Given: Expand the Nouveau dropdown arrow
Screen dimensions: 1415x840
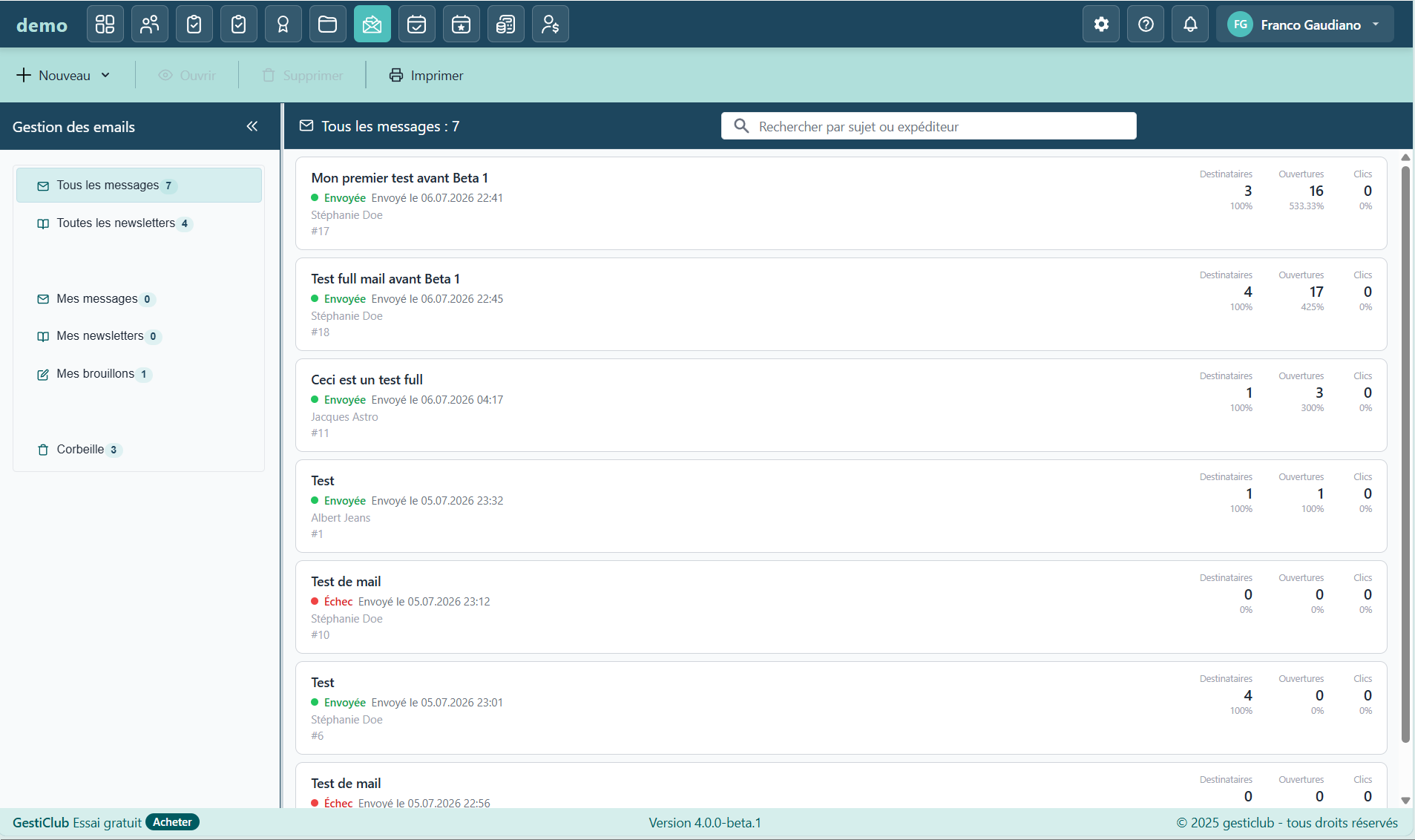Looking at the screenshot, I should click(105, 75).
